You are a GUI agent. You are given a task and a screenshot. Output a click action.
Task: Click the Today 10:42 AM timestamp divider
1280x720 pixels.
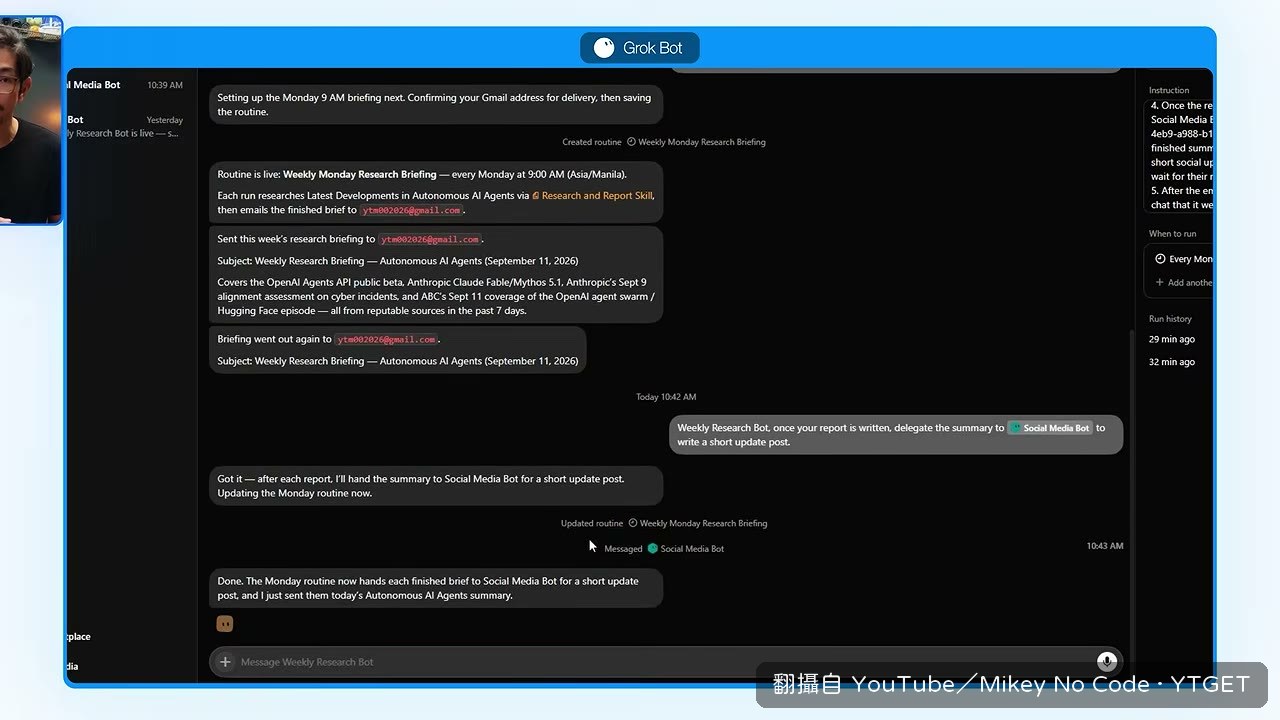[x=666, y=397]
